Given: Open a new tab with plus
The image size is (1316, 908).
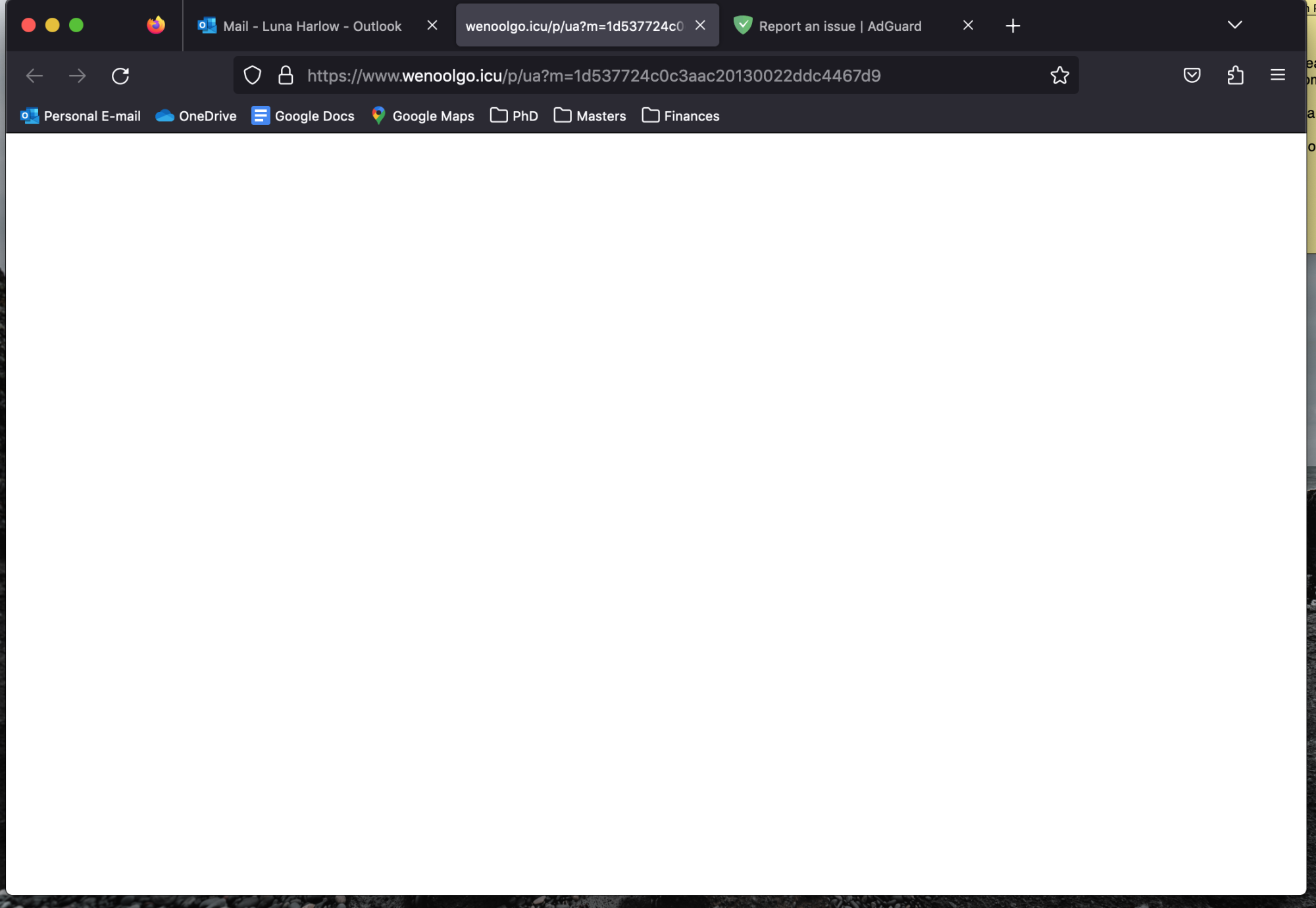Looking at the screenshot, I should point(1013,26).
